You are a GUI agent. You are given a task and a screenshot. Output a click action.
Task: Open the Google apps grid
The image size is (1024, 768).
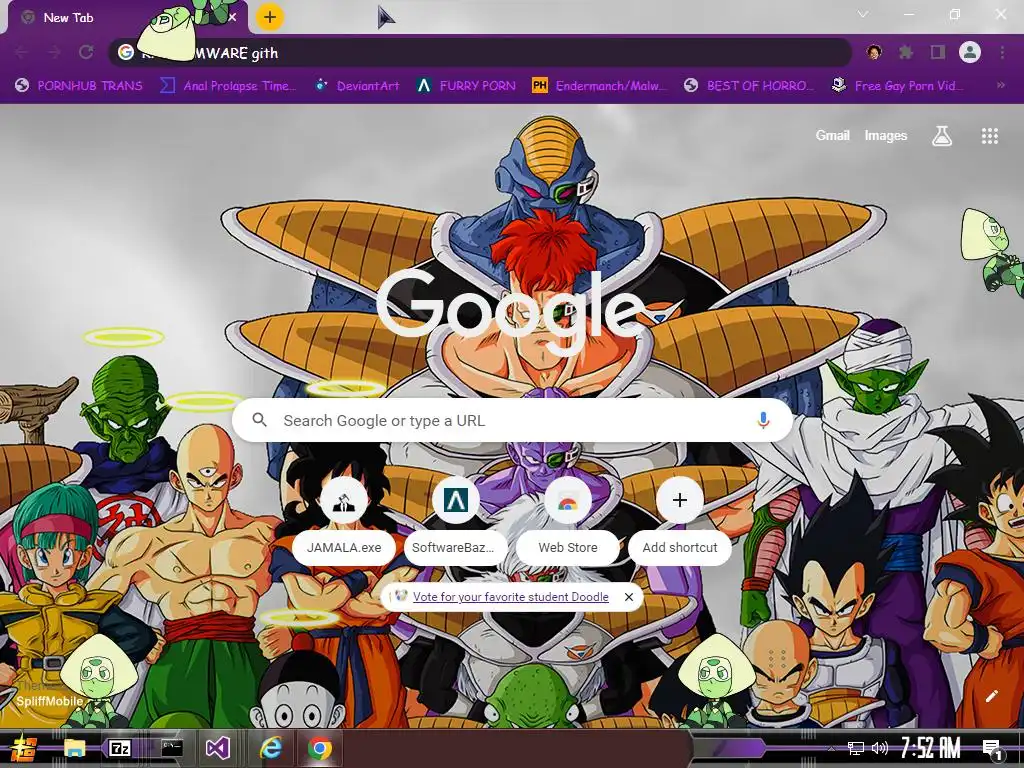pyautogui.click(x=989, y=136)
